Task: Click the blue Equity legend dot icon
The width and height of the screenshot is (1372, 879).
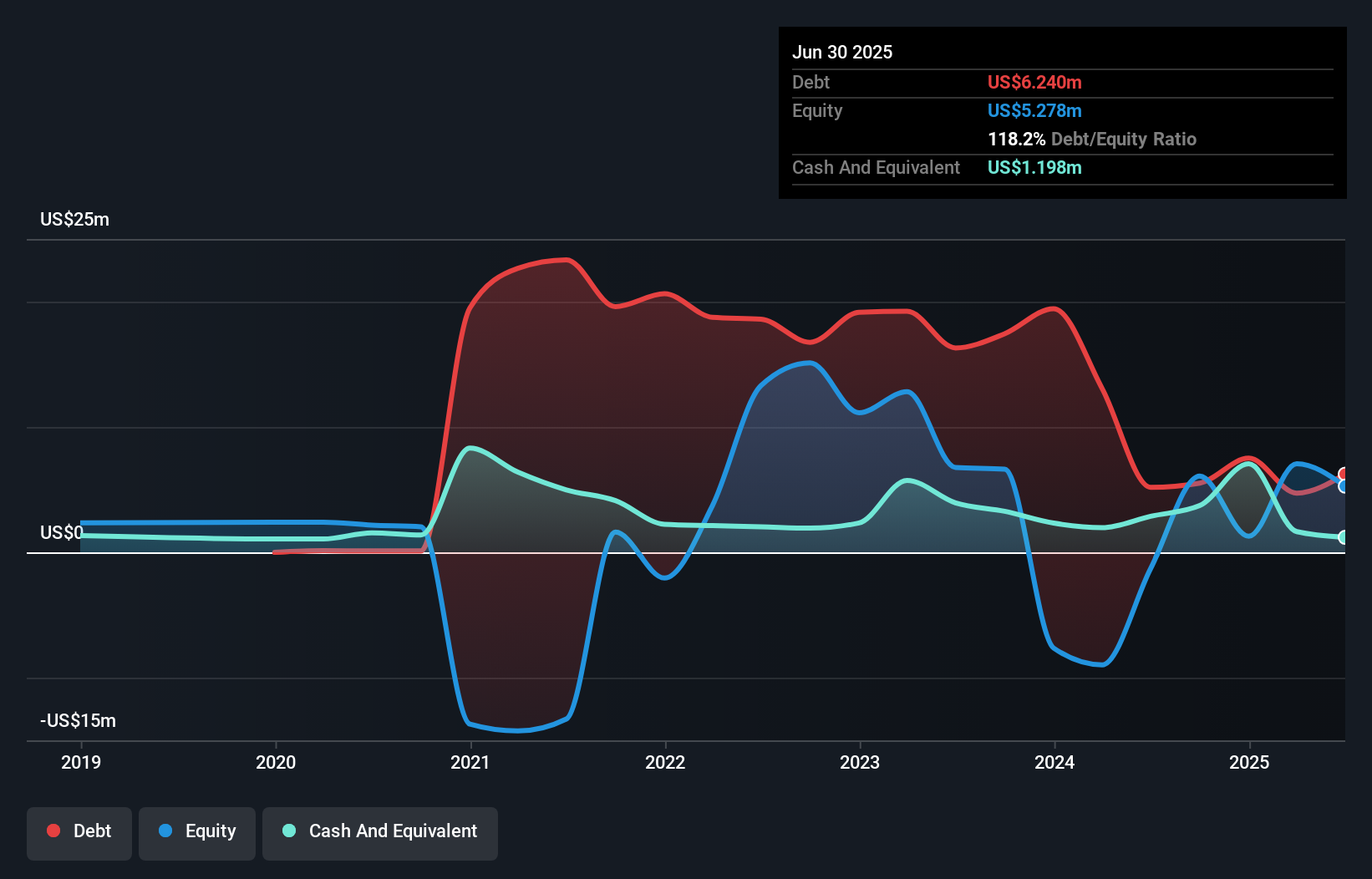Action: pos(167,831)
